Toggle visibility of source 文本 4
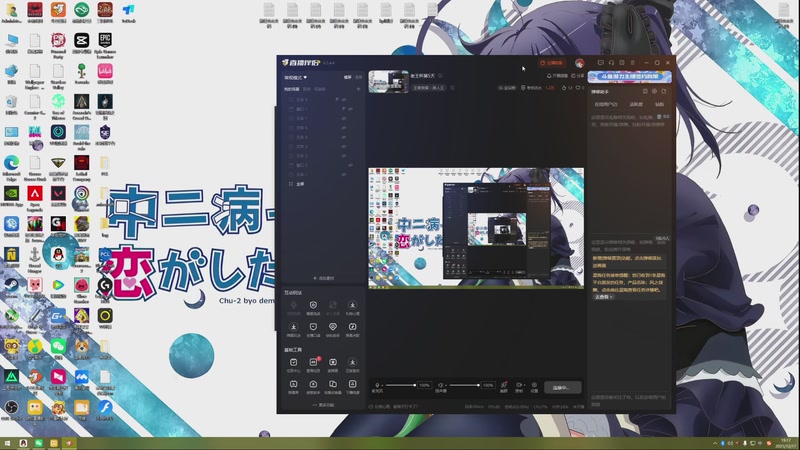Image resolution: width=800 pixels, height=450 pixels. [344, 137]
